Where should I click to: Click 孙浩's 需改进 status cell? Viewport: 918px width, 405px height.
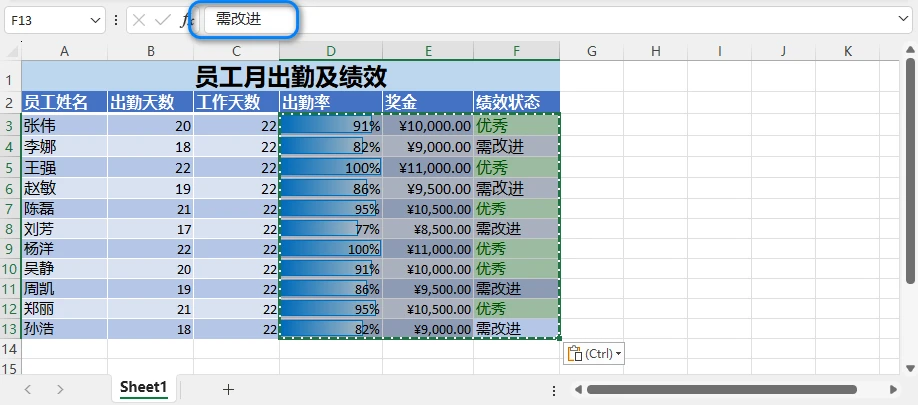(x=516, y=328)
